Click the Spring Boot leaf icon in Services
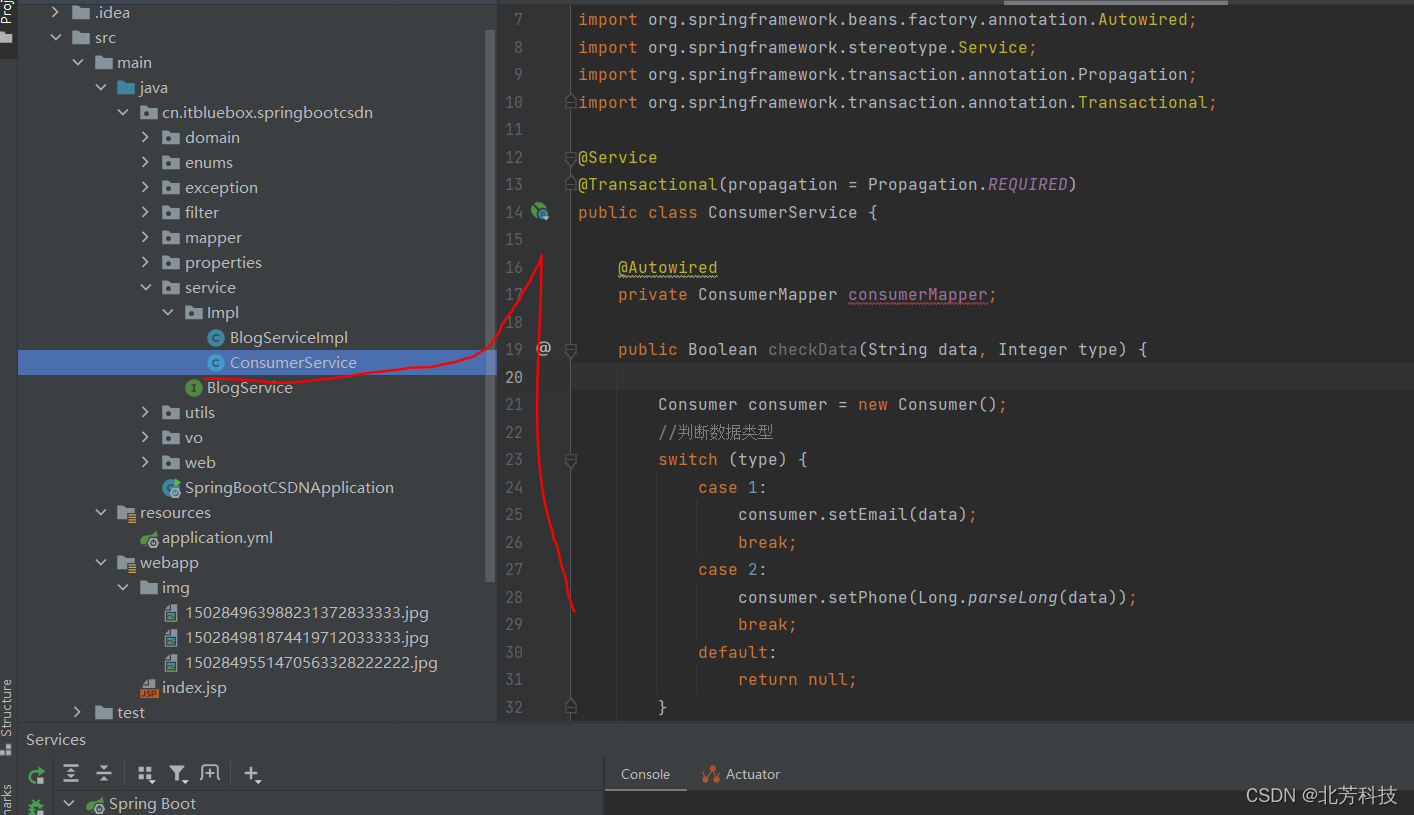Viewport: 1414px width, 815px height. 96,804
